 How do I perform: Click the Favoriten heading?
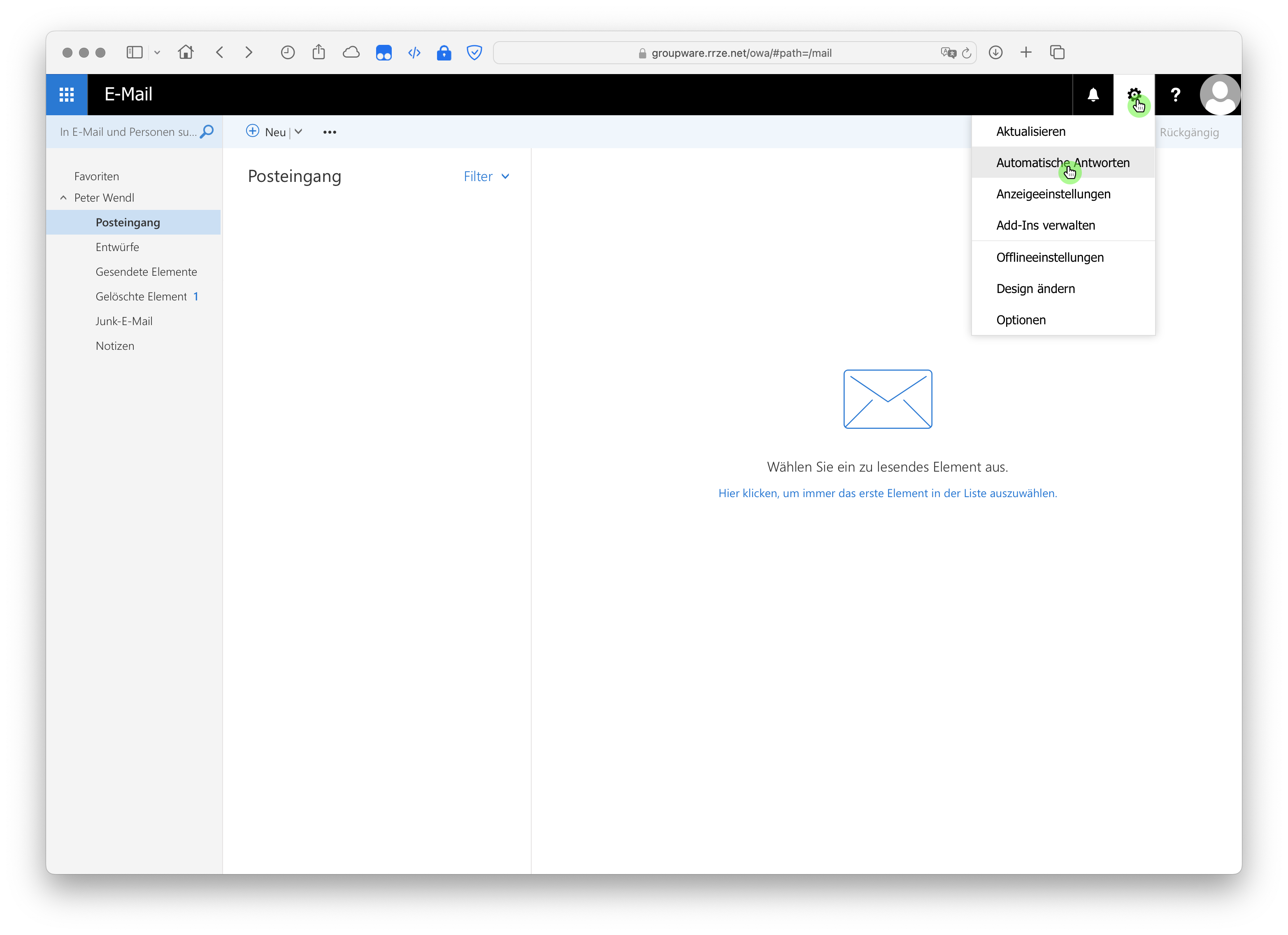tap(97, 176)
